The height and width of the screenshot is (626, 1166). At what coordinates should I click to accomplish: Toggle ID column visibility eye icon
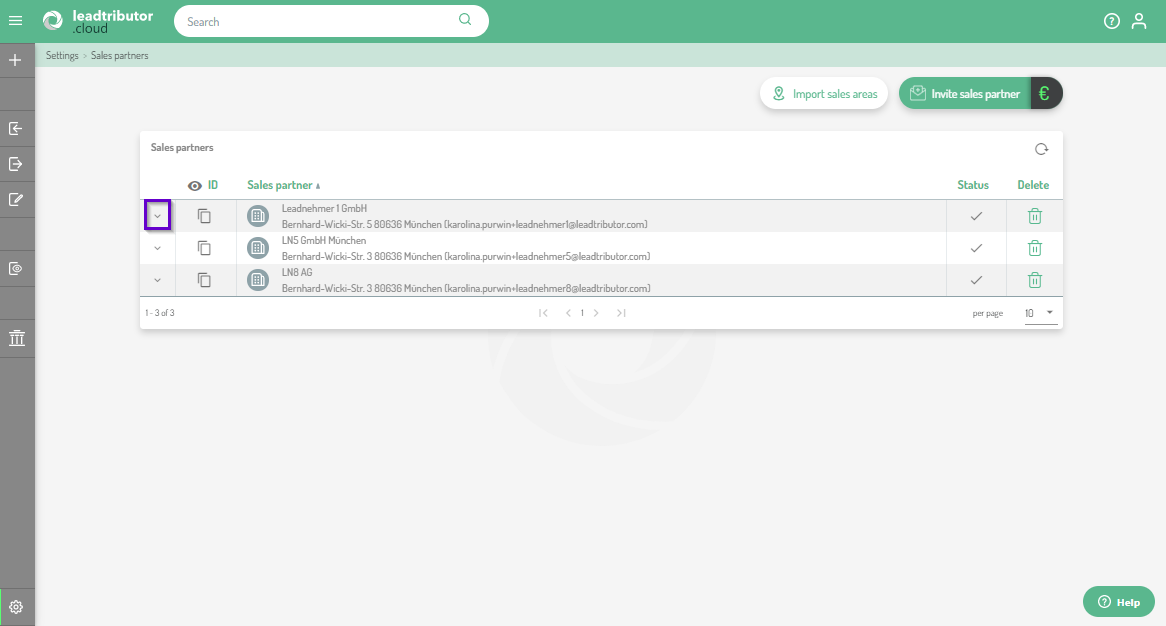(195, 185)
